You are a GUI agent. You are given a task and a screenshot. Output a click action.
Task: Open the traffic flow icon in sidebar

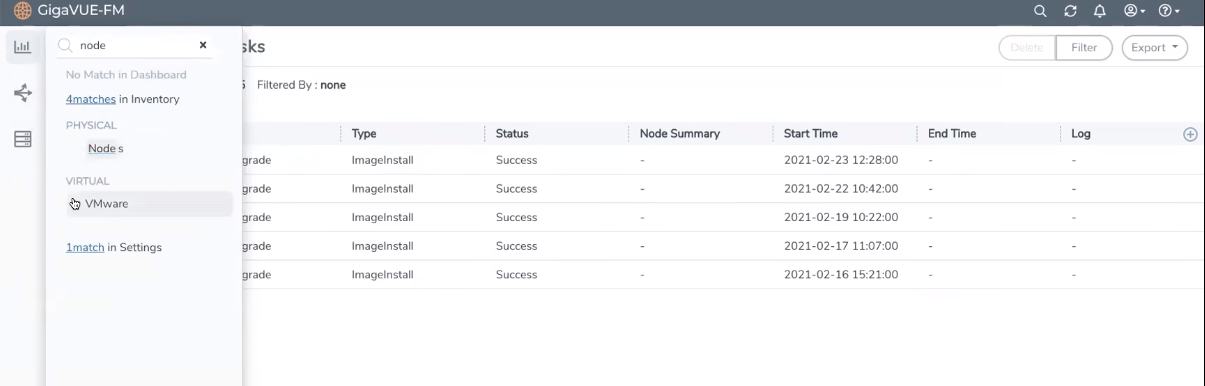(x=22, y=93)
